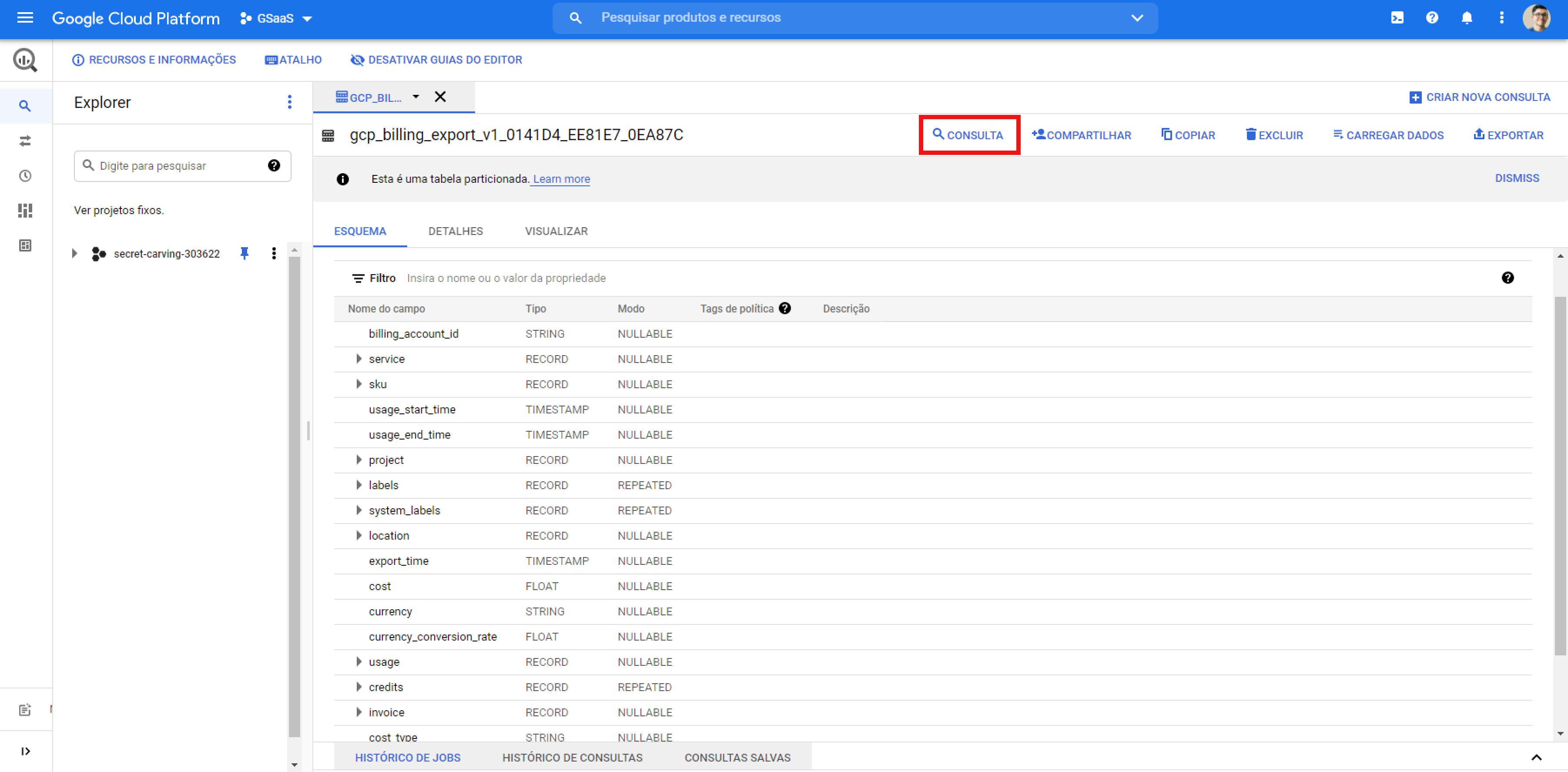This screenshot has height=772, width=1568.
Task: Open scheduled queries clock icon in sidebar
Action: 25,176
